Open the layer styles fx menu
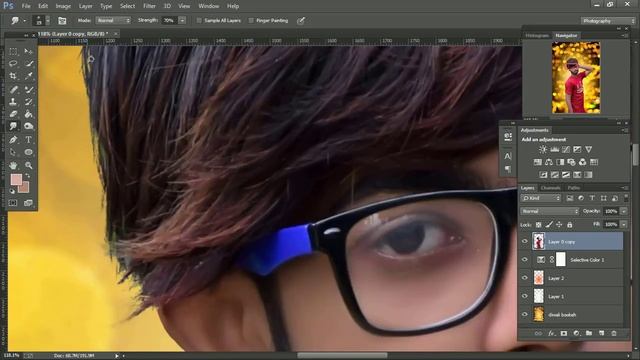 (551, 333)
